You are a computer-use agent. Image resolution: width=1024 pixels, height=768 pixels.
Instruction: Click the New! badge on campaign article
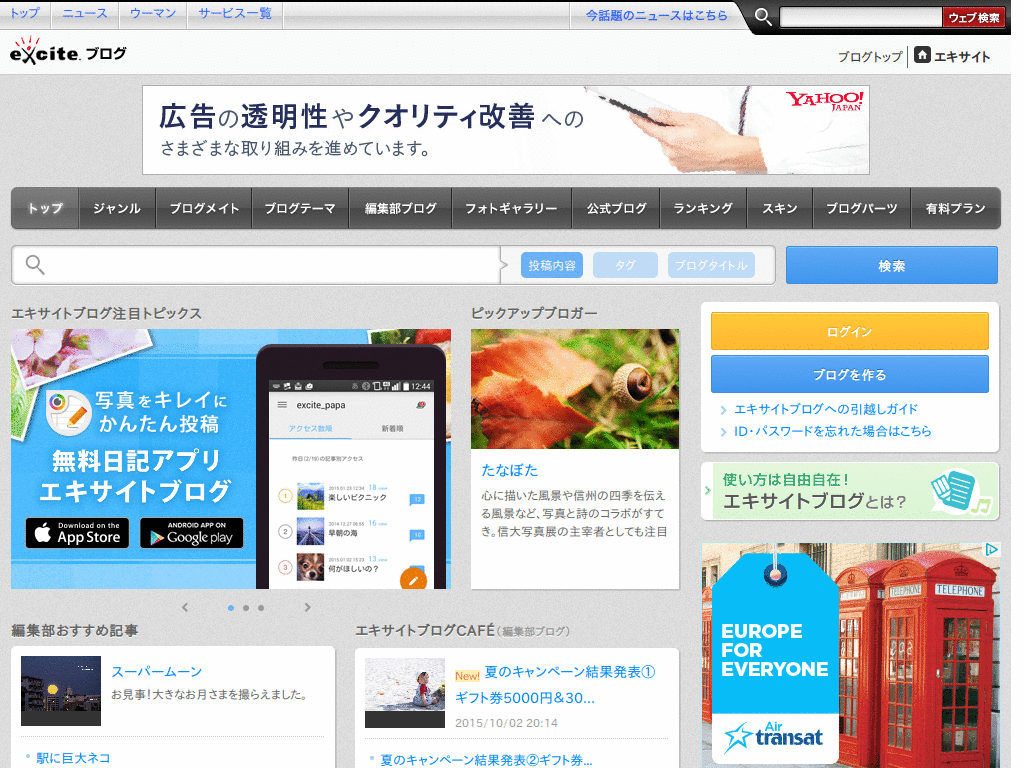point(466,676)
